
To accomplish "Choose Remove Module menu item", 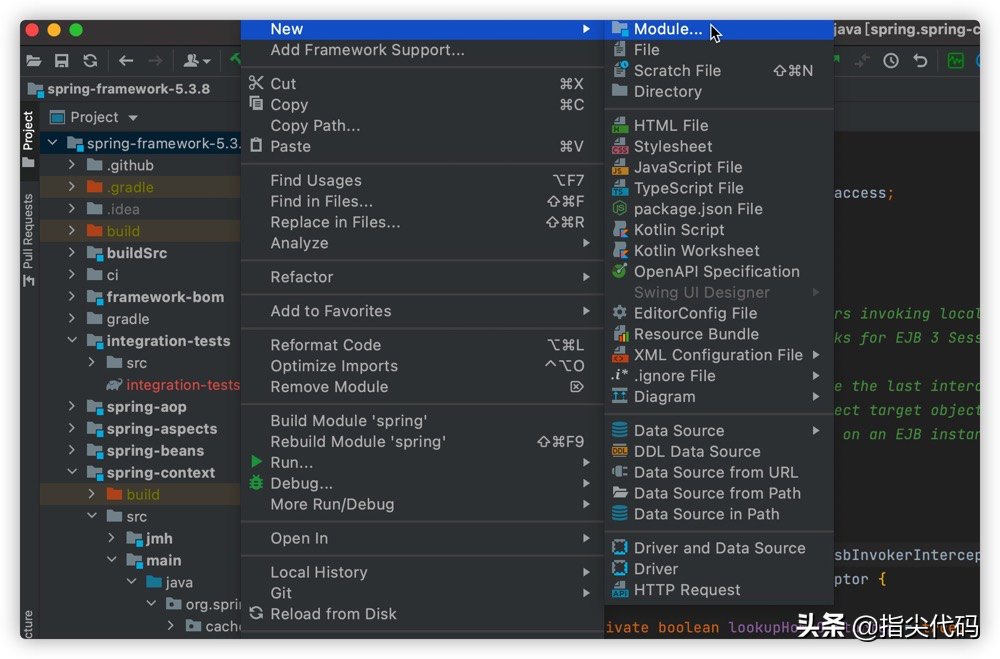I will point(422,387).
